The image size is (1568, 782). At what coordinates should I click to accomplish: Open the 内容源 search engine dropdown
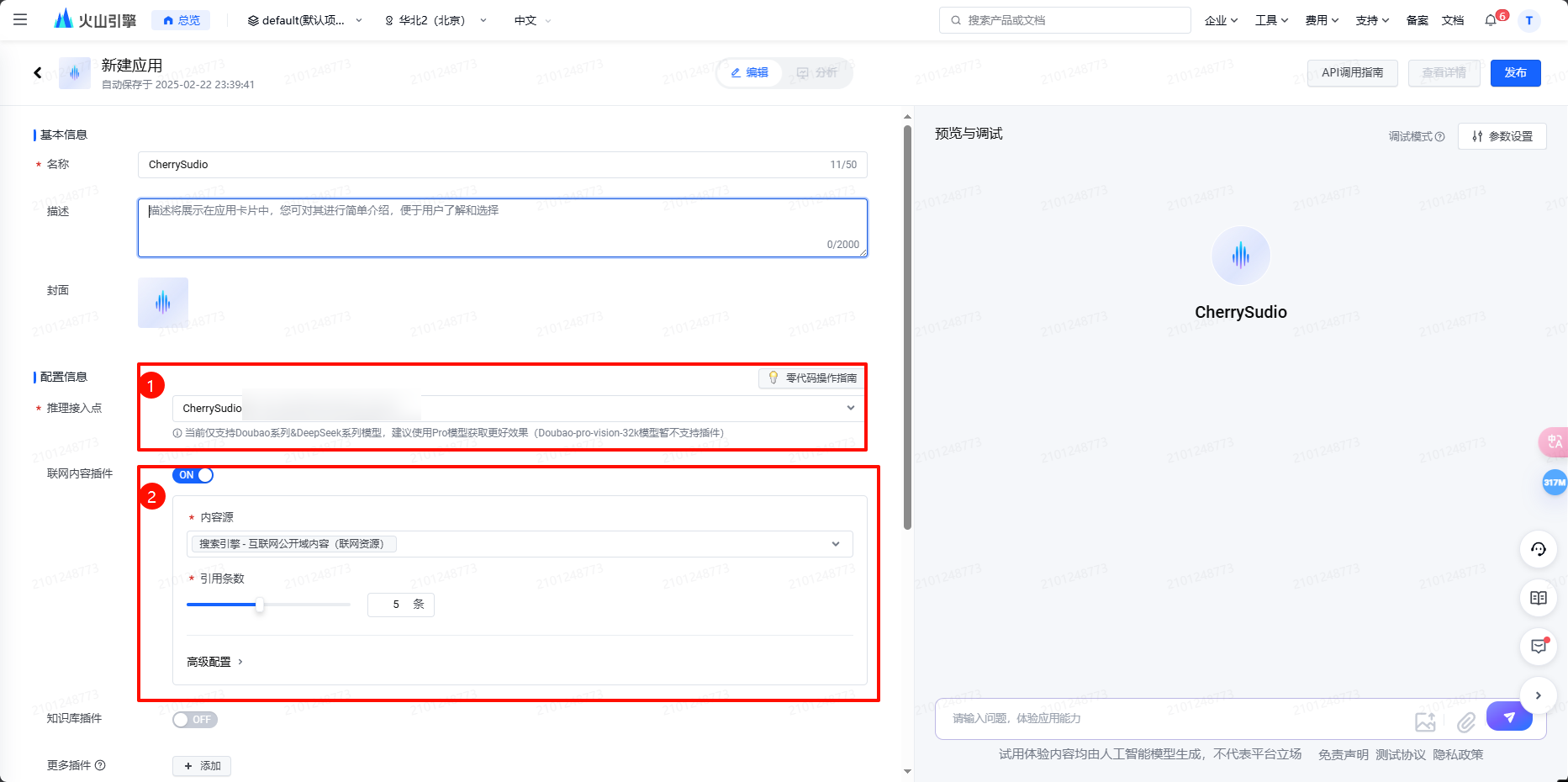coord(520,544)
